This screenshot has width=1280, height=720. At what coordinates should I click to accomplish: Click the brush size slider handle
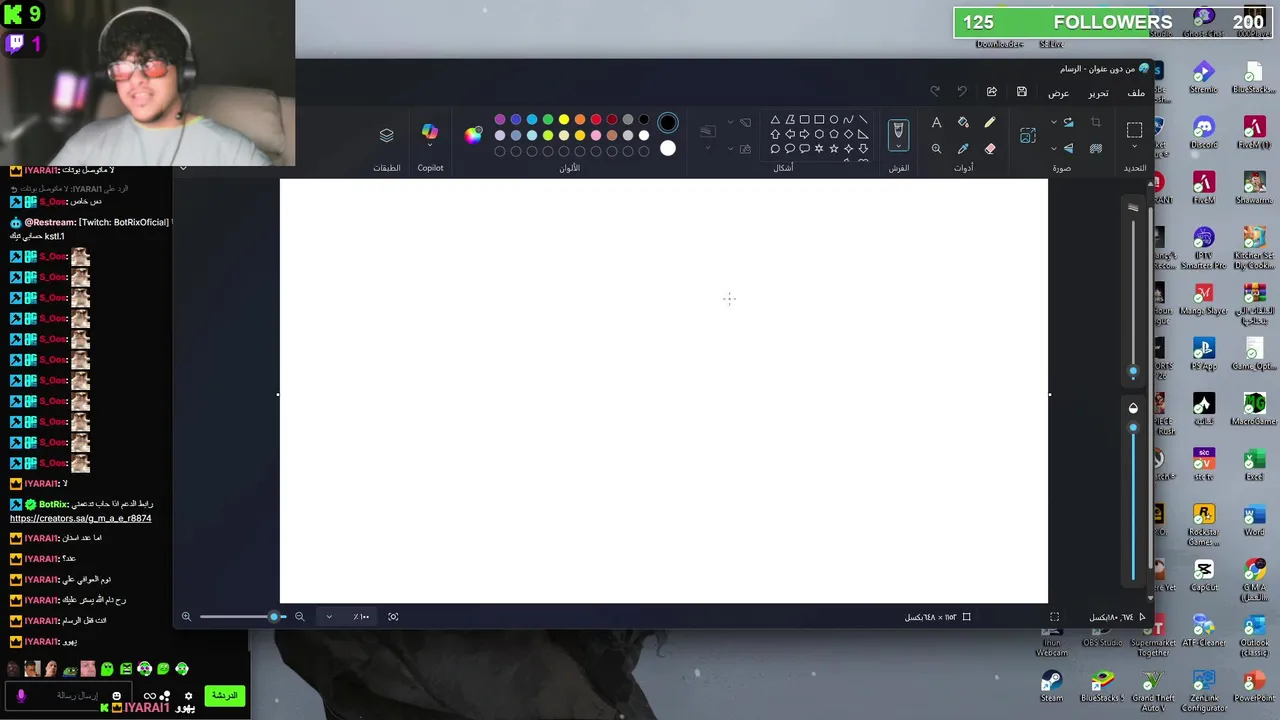[x=1133, y=372]
